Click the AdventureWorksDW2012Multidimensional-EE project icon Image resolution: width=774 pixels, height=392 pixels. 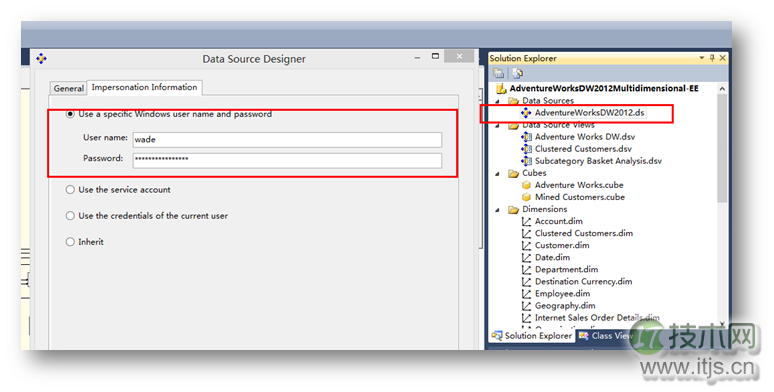click(502, 88)
